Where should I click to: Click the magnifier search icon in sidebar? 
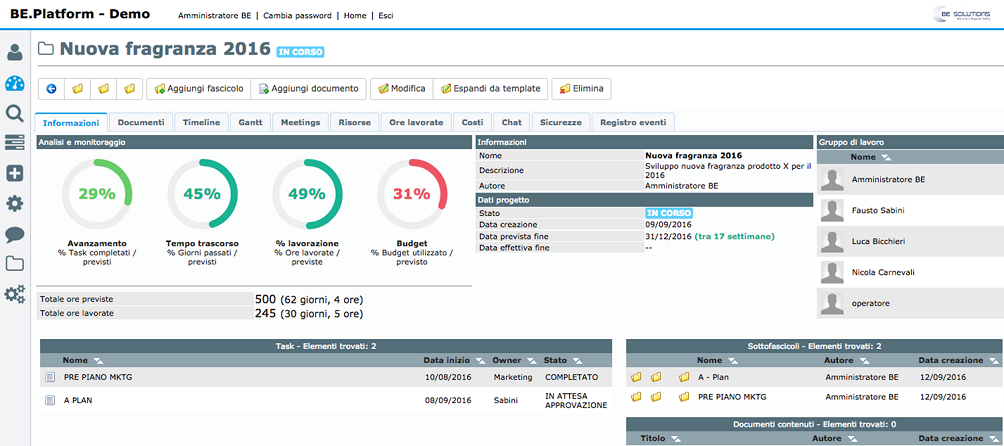(14, 114)
